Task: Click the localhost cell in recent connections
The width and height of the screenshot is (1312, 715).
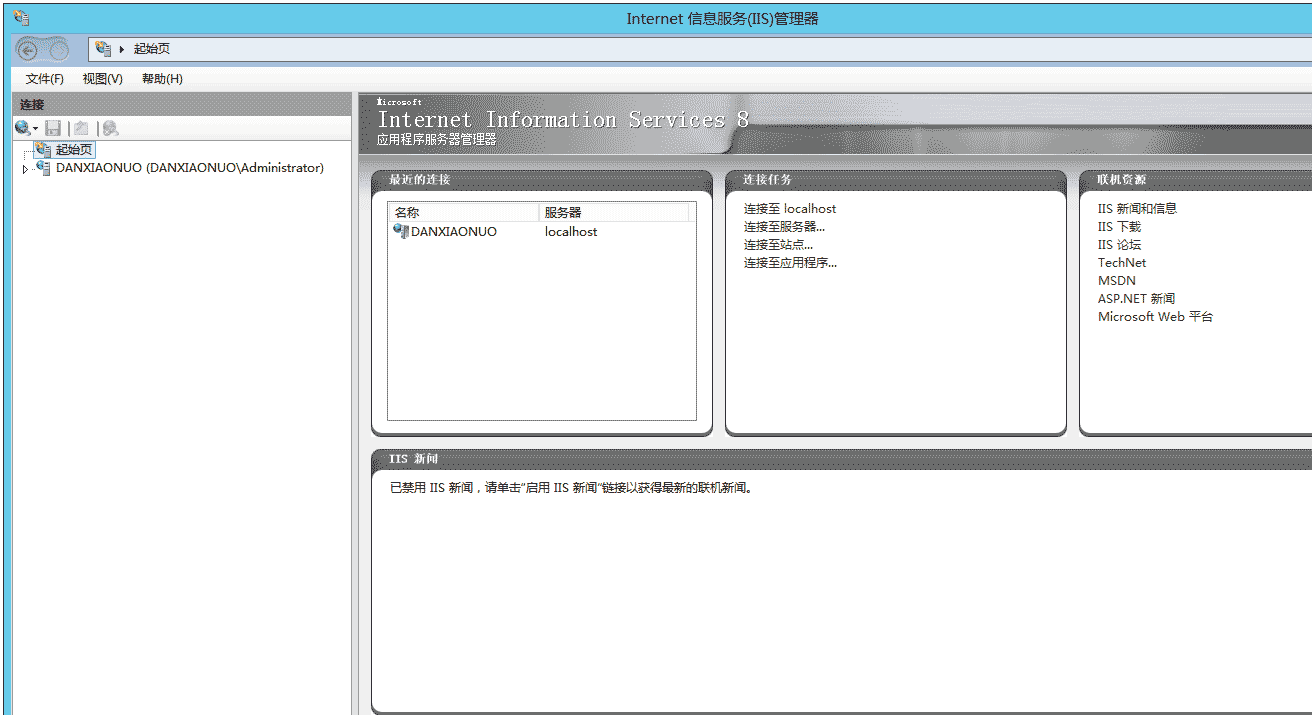Action: pyautogui.click(x=571, y=231)
